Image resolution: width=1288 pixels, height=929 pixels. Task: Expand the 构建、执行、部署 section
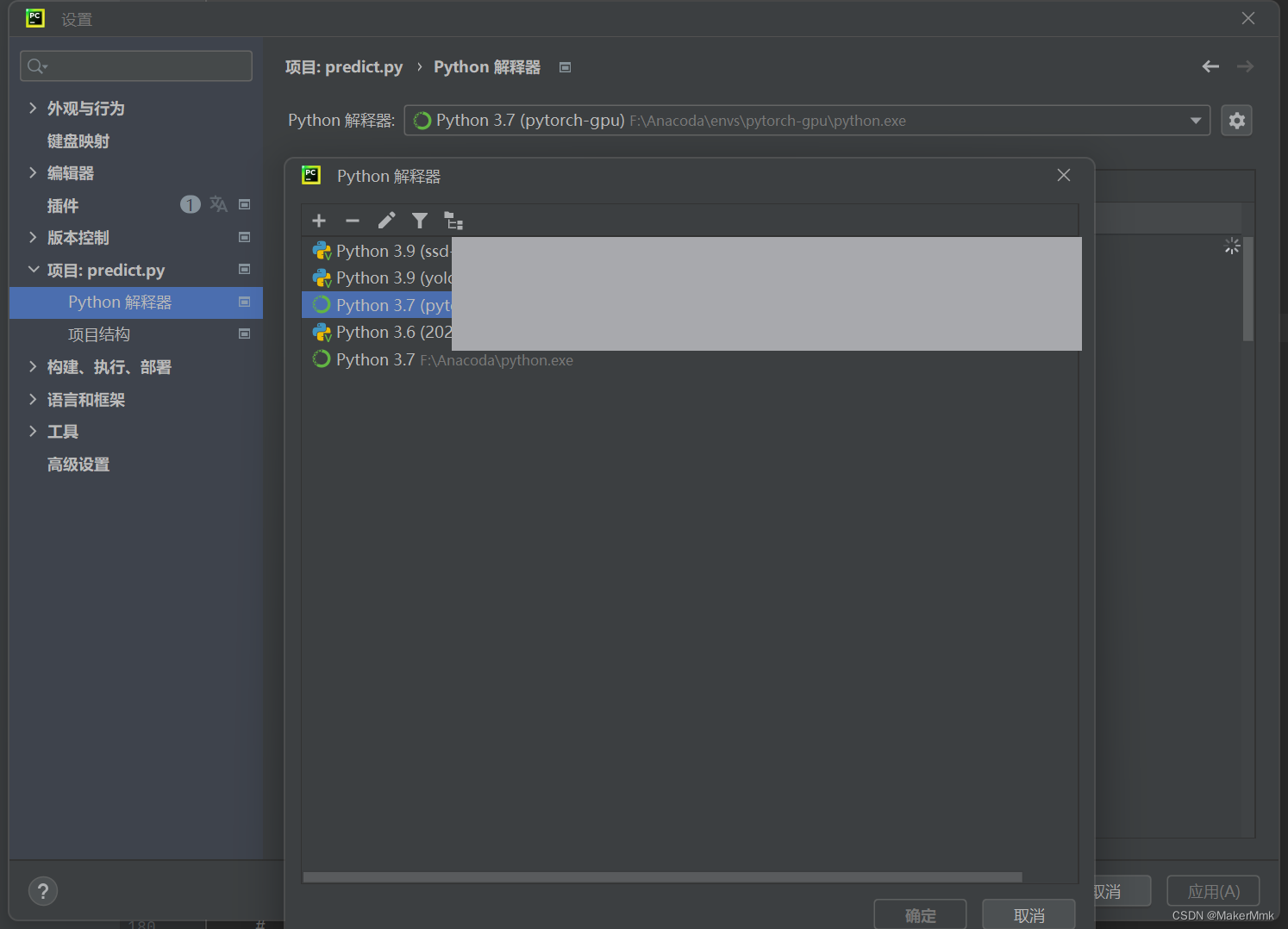33,366
